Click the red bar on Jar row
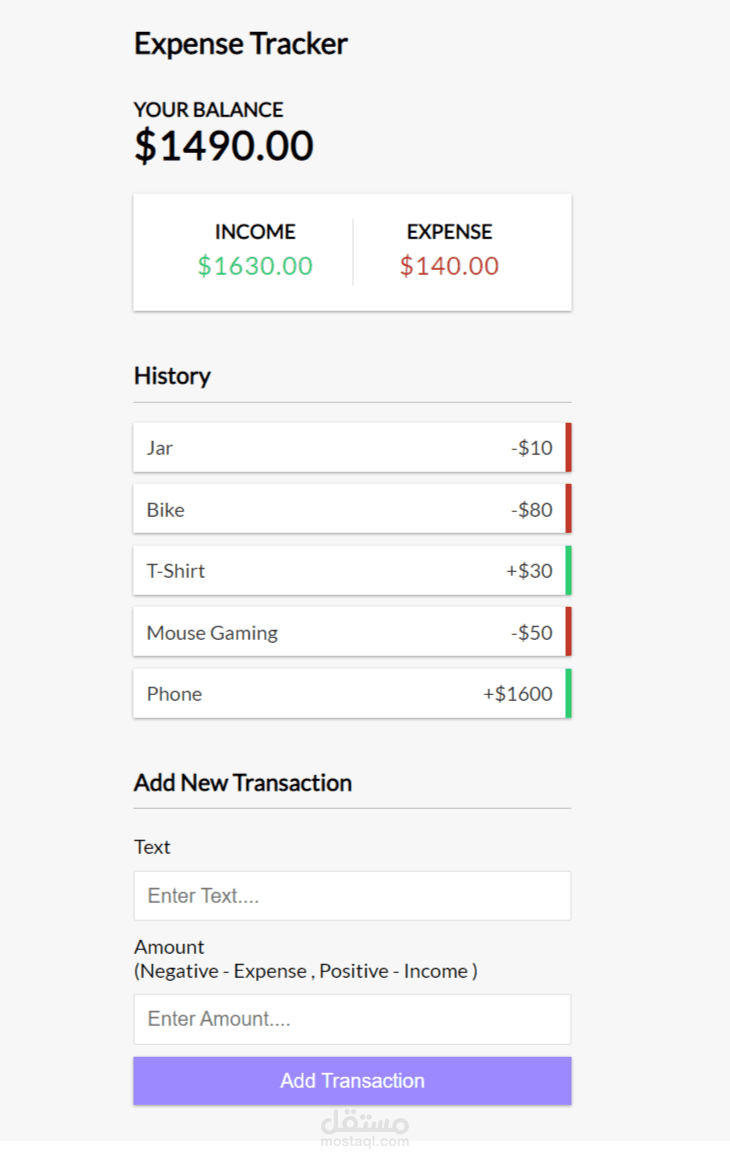Screen dimensions: 730x1172 pyautogui.click(x=568, y=448)
